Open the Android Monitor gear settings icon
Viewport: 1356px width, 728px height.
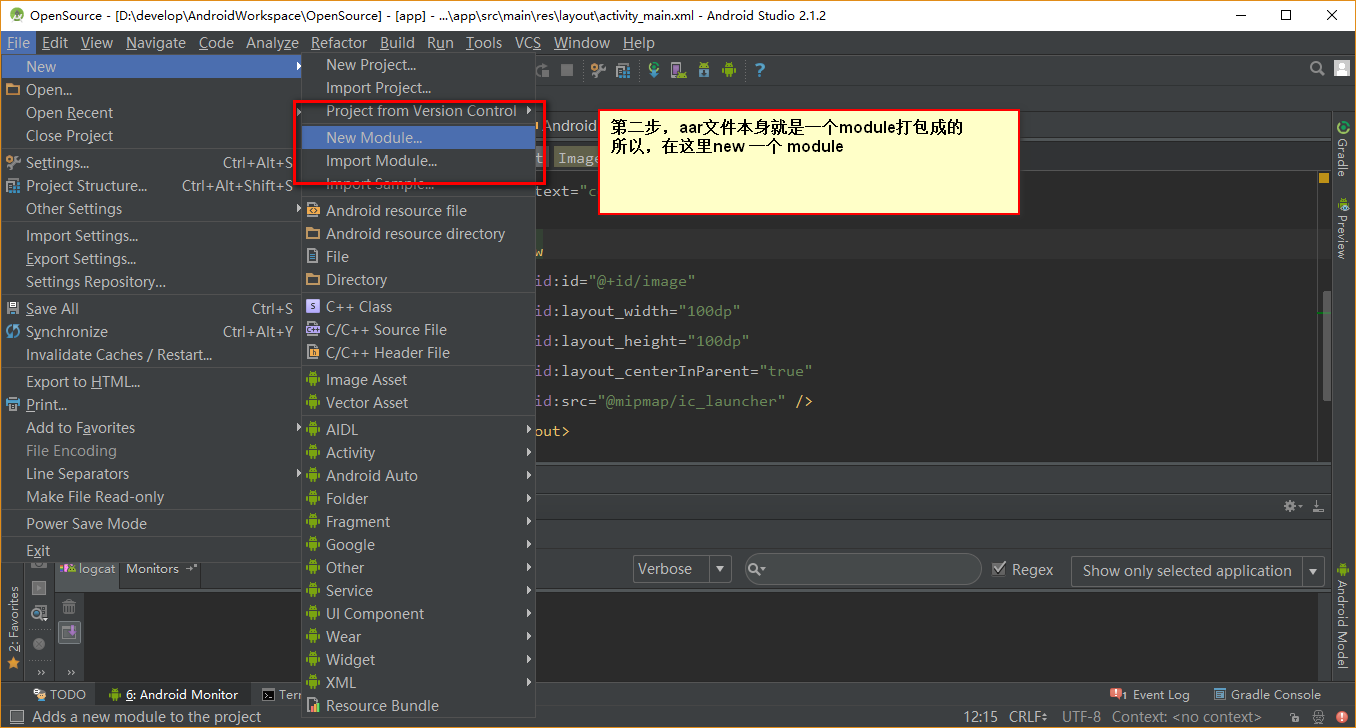click(1291, 507)
